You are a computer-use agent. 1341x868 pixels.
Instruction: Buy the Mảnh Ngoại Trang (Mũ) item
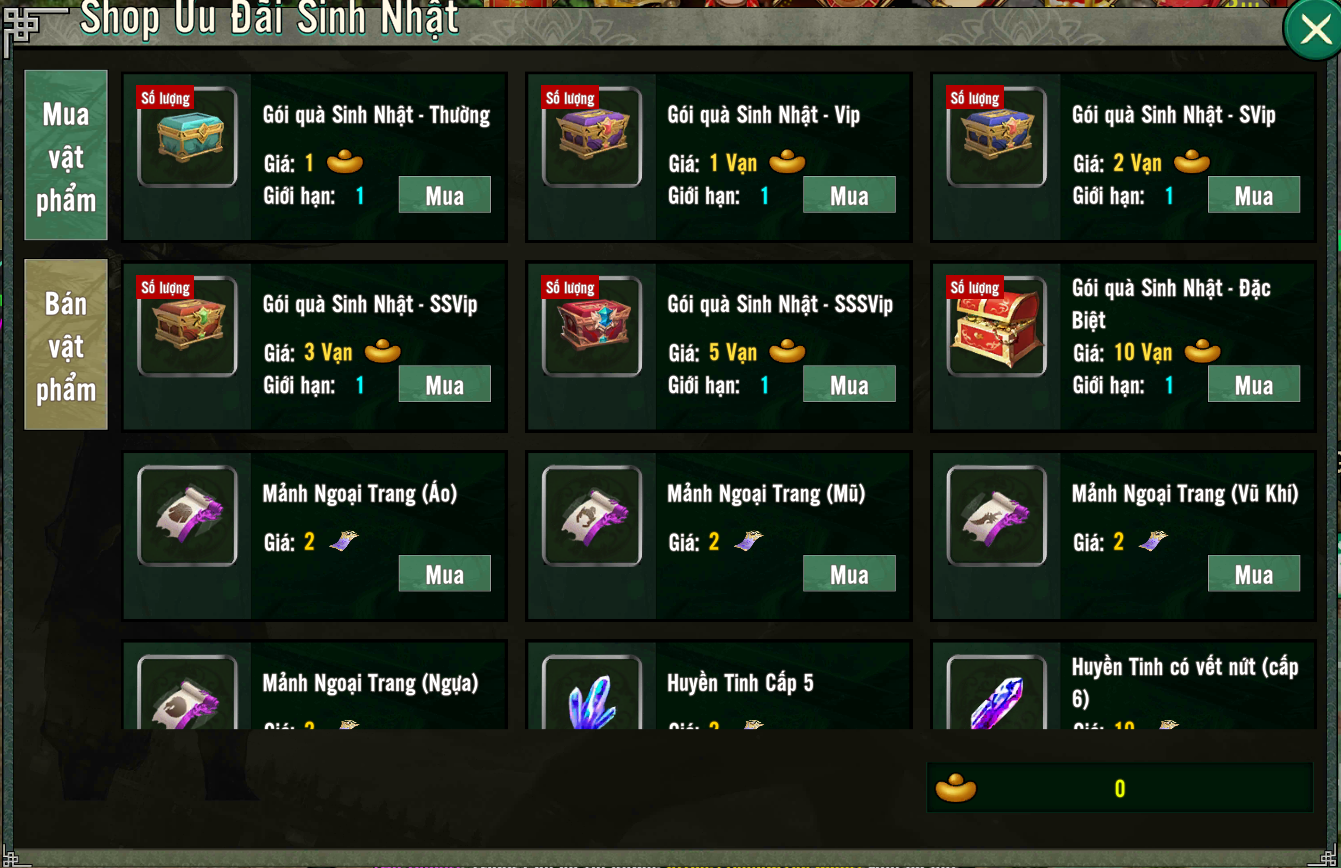[x=849, y=574]
